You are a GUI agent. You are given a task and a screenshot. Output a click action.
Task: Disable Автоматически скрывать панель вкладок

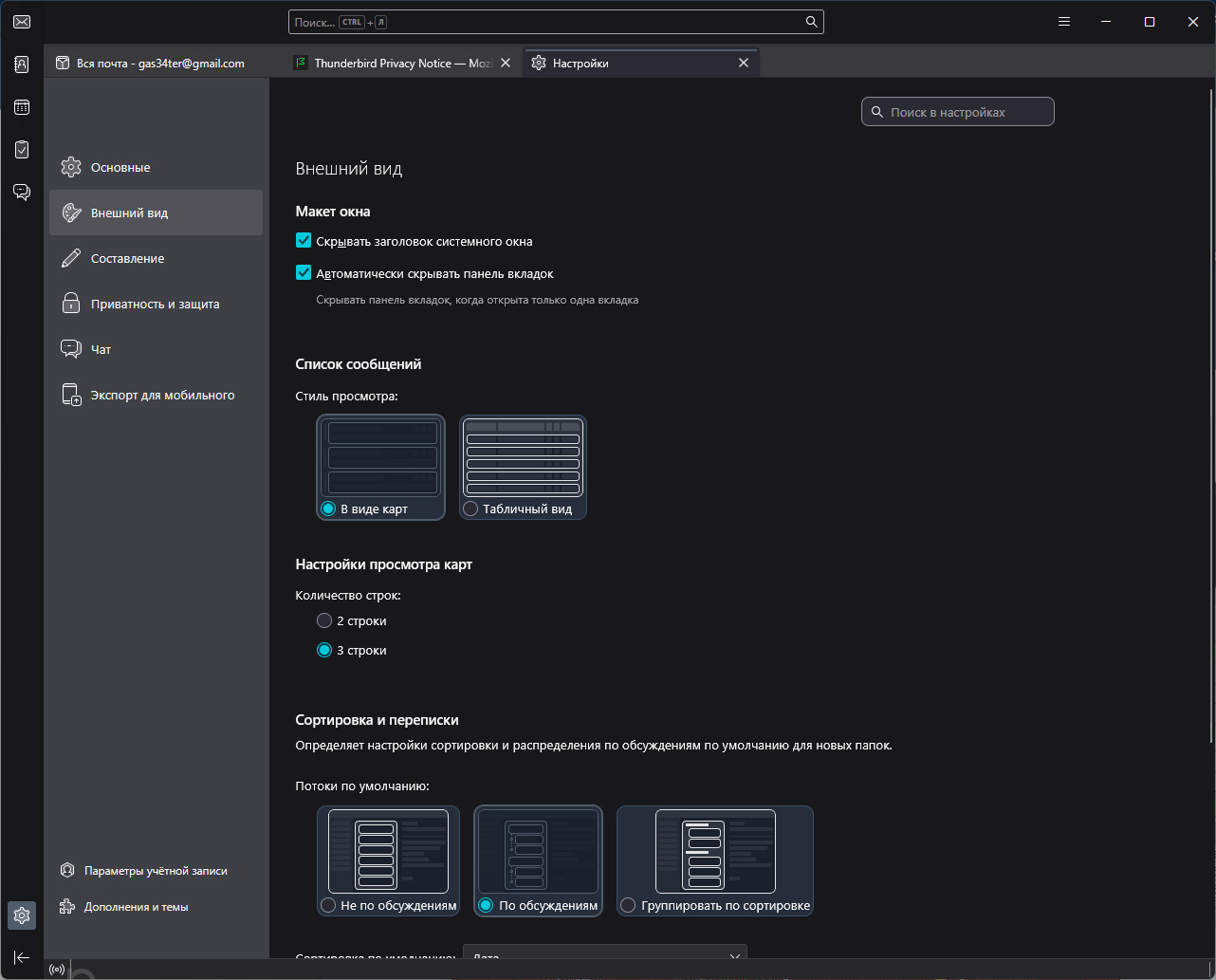tap(304, 273)
